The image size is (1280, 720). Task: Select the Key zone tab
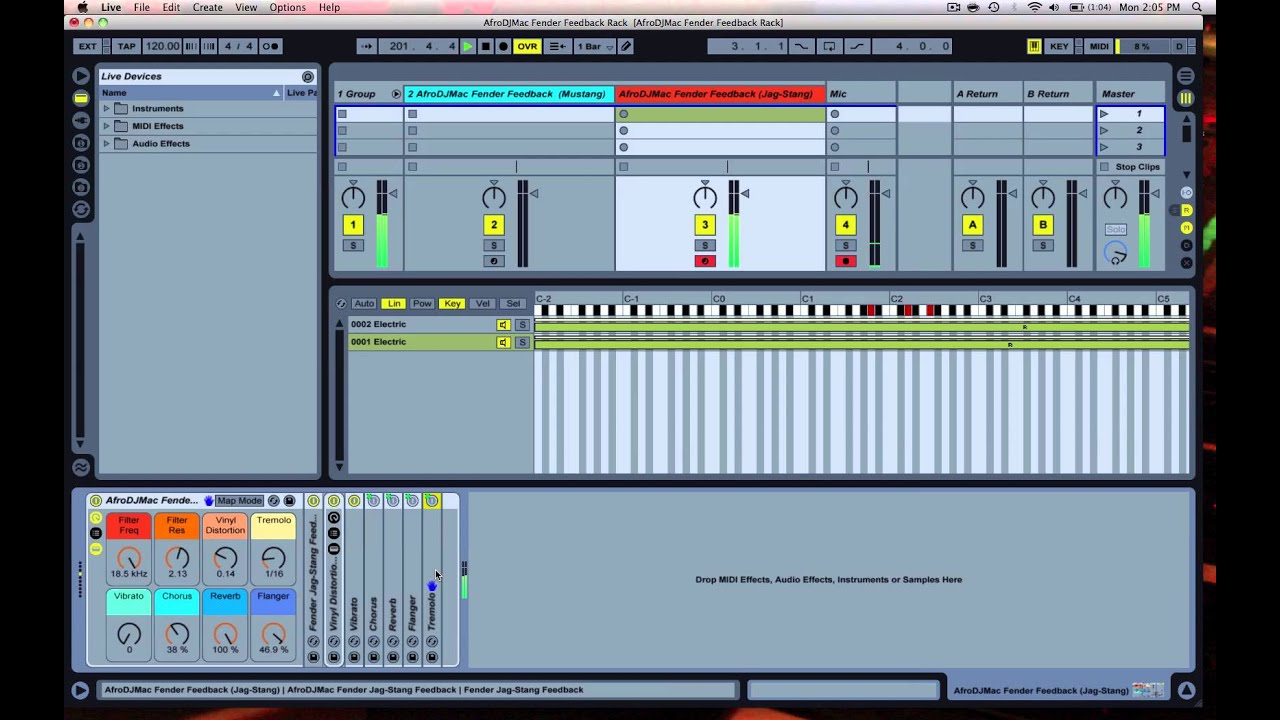pos(453,304)
